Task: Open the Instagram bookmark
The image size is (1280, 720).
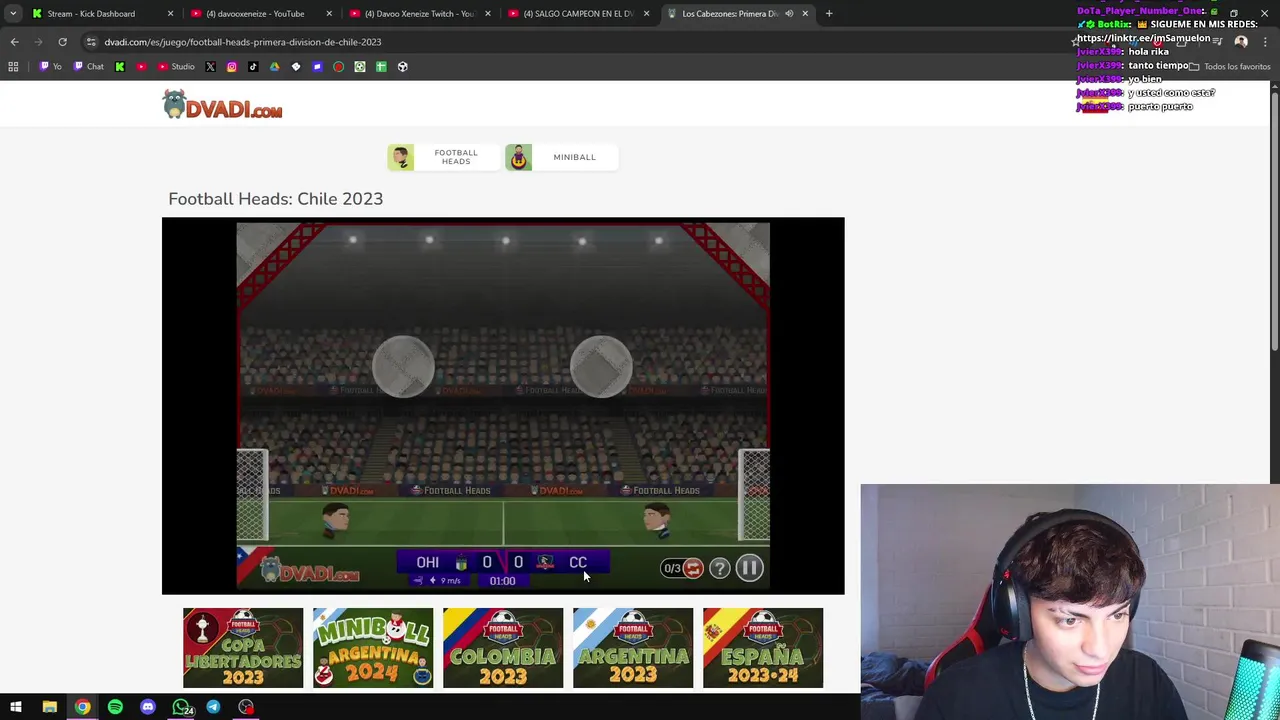Action: 232,67
